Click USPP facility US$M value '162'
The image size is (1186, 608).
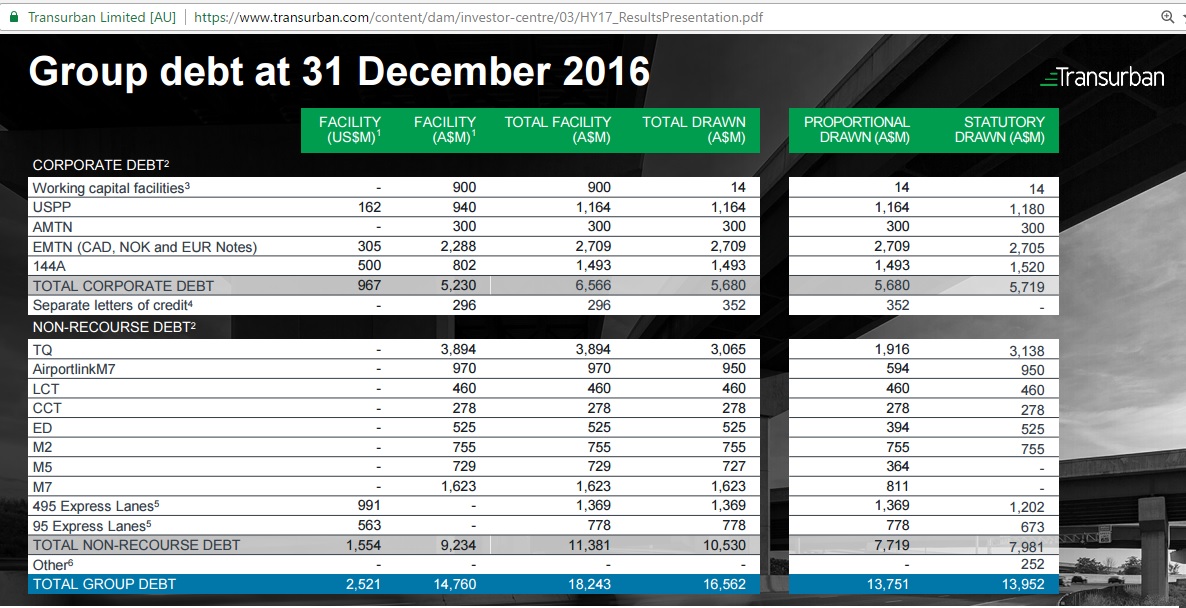tap(369, 207)
